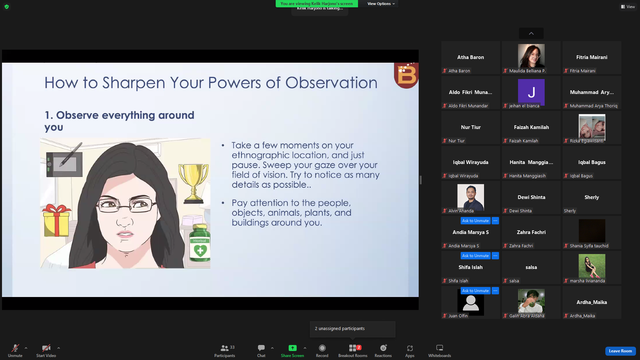Click muted mic icon on Nur Tiur tile
Viewport: 640px width, 360px height.
[445, 141]
